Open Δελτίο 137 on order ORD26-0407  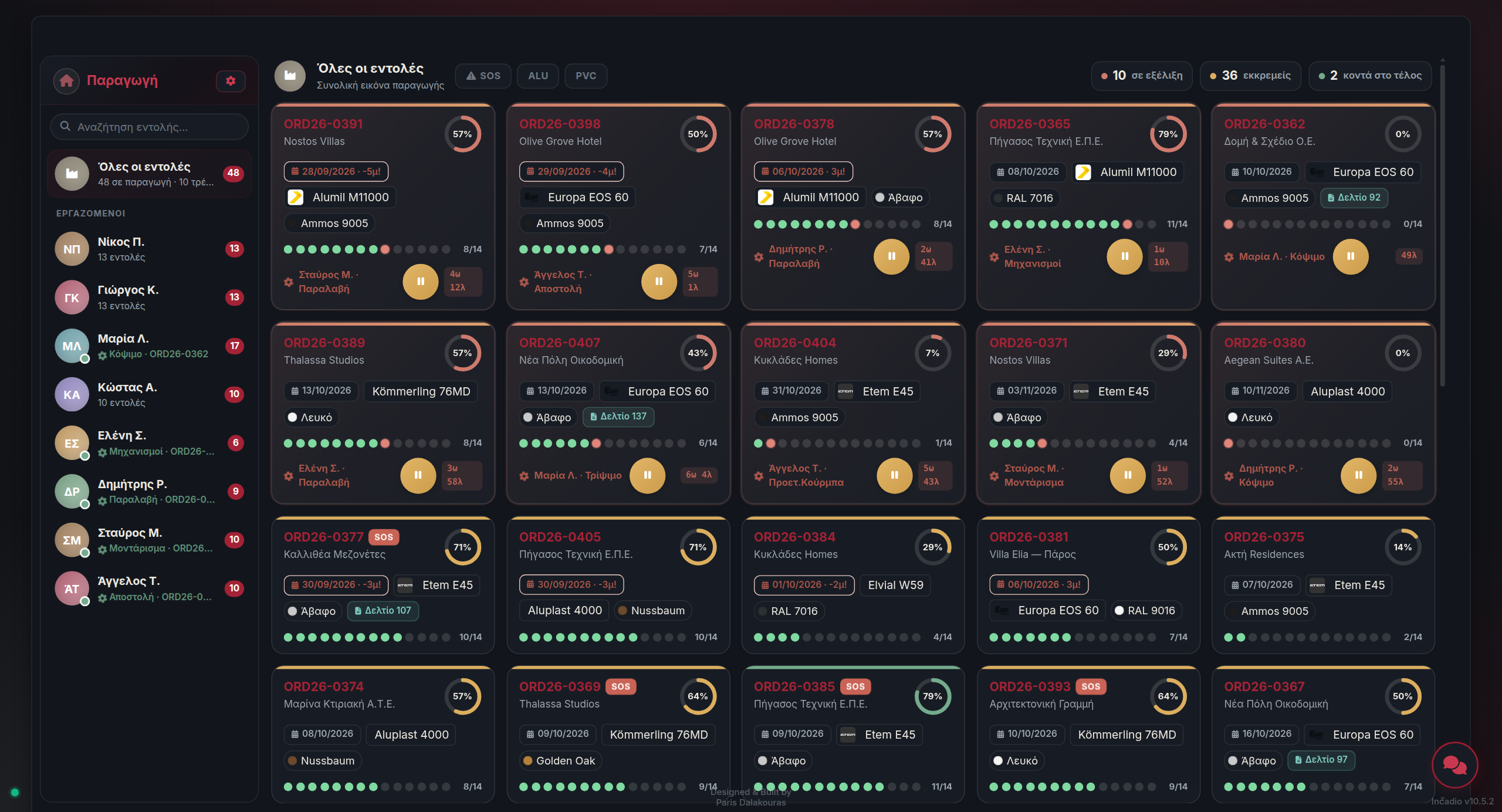618,417
